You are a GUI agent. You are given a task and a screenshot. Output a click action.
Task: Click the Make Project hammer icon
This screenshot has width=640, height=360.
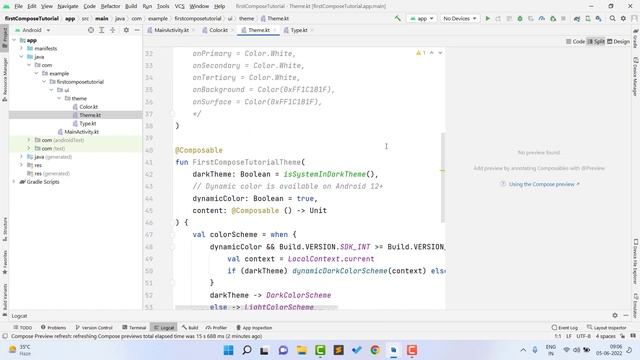tap(398, 18)
